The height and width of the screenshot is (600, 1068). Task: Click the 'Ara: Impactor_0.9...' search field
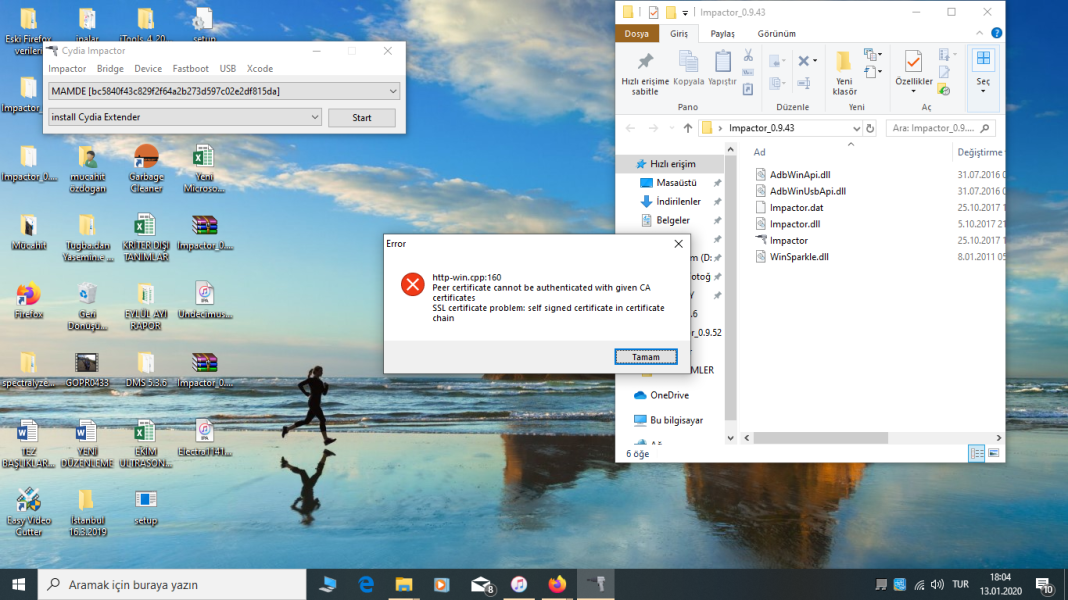coord(934,128)
